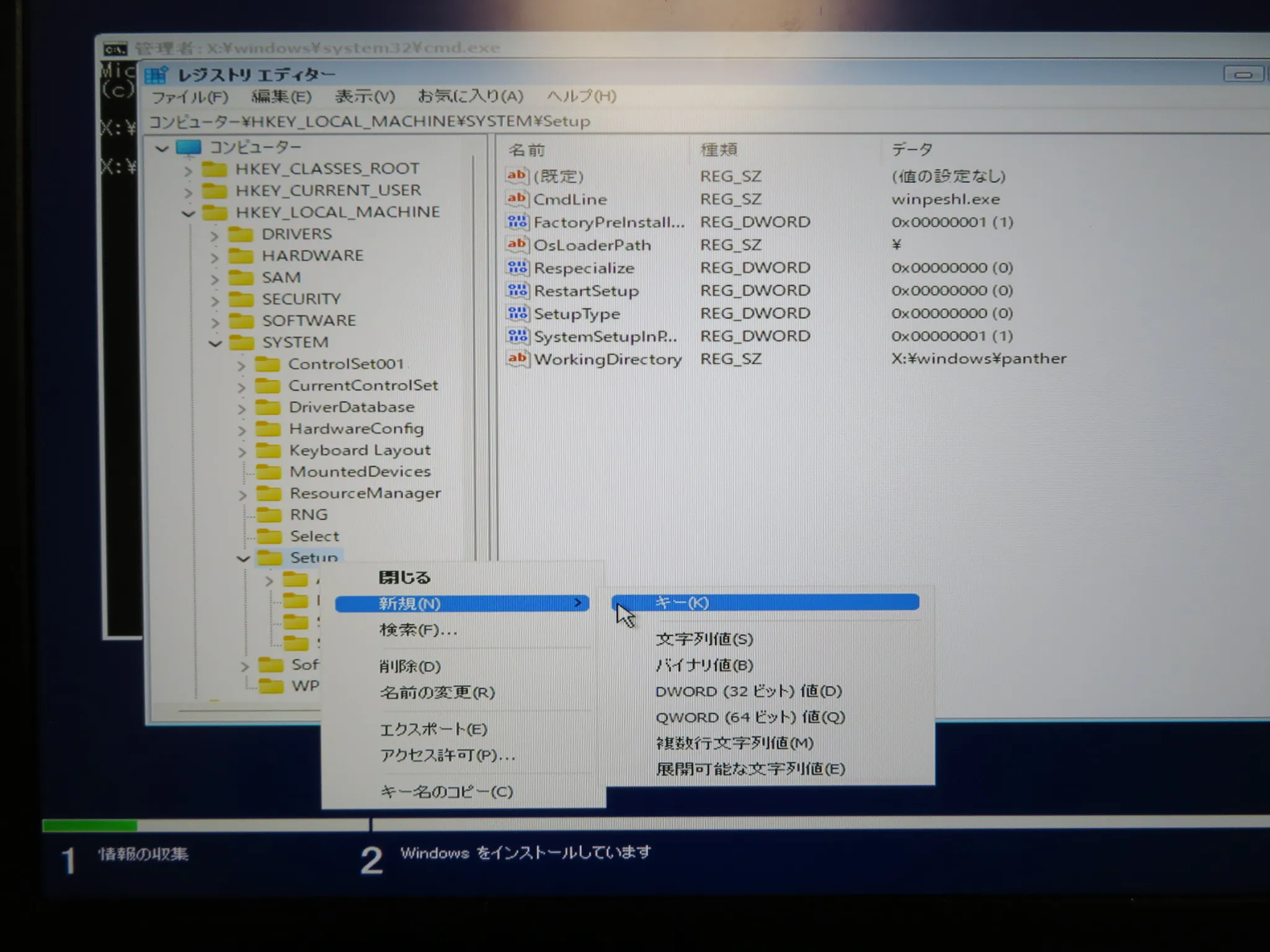Click the (既定) default value icon
Image resolution: width=1270 pixels, height=952 pixels.
coord(517,176)
